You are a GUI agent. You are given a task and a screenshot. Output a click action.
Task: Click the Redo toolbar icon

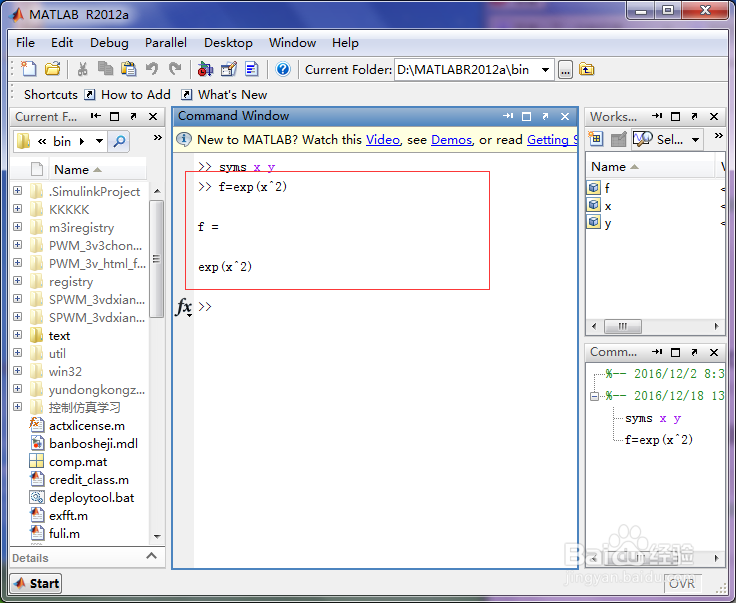point(175,69)
